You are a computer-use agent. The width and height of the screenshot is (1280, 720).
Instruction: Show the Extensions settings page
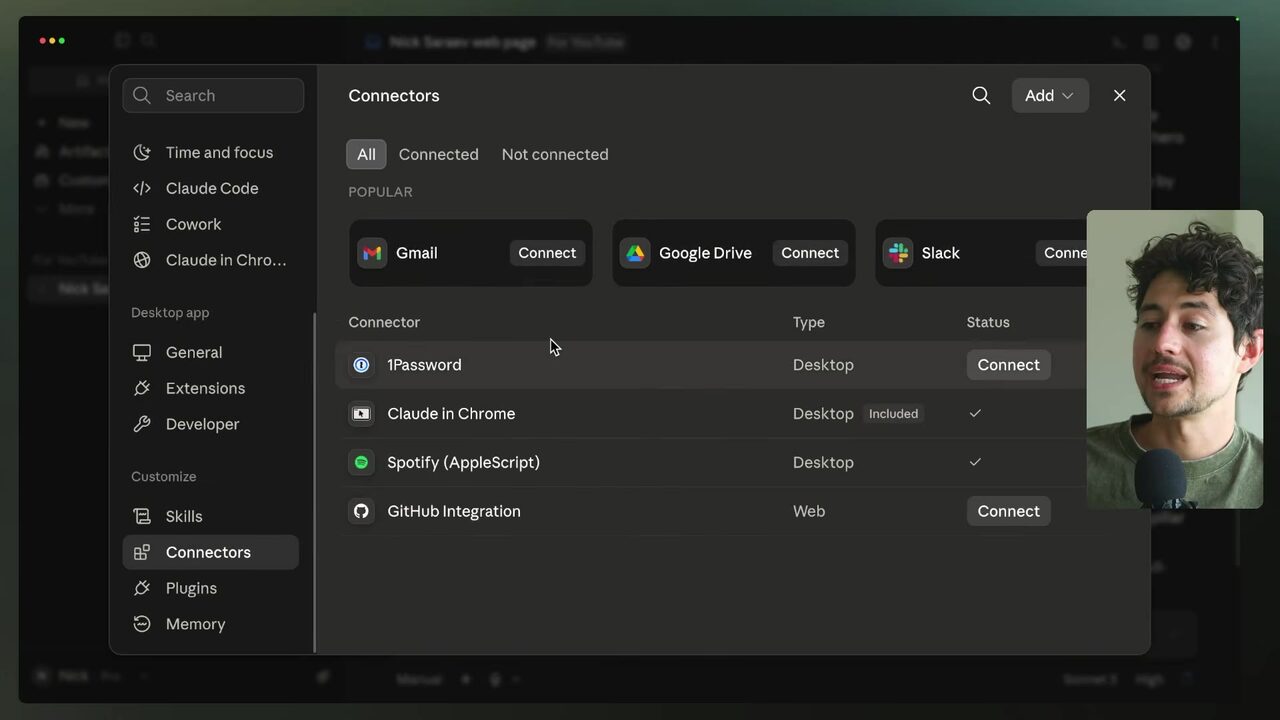210,388
